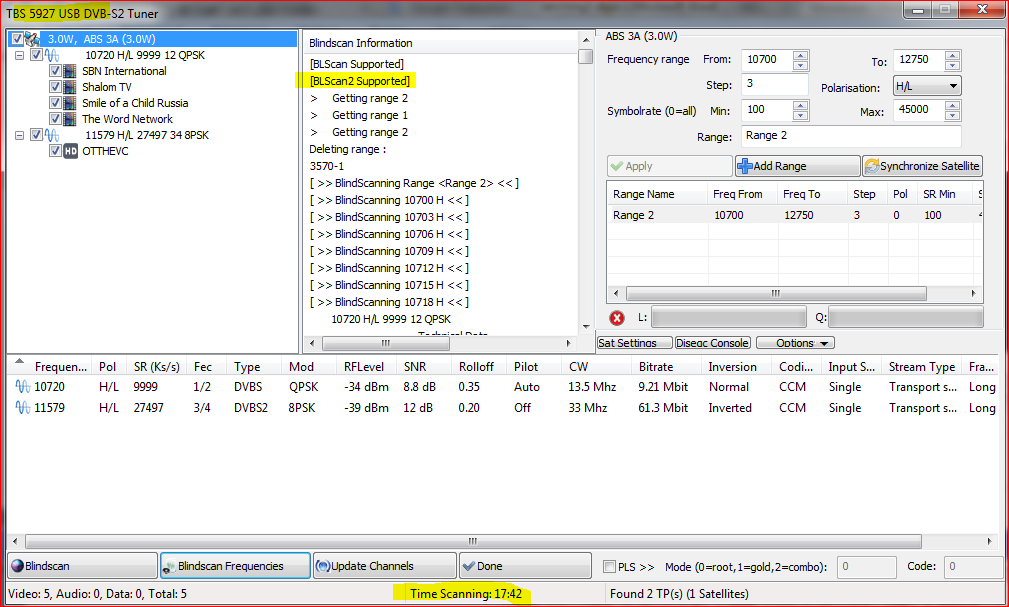Image resolution: width=1009 pixels, height=607 pixels.
Task: Click the blue plus icon on Add Range
Action: (x=745, y=166)
